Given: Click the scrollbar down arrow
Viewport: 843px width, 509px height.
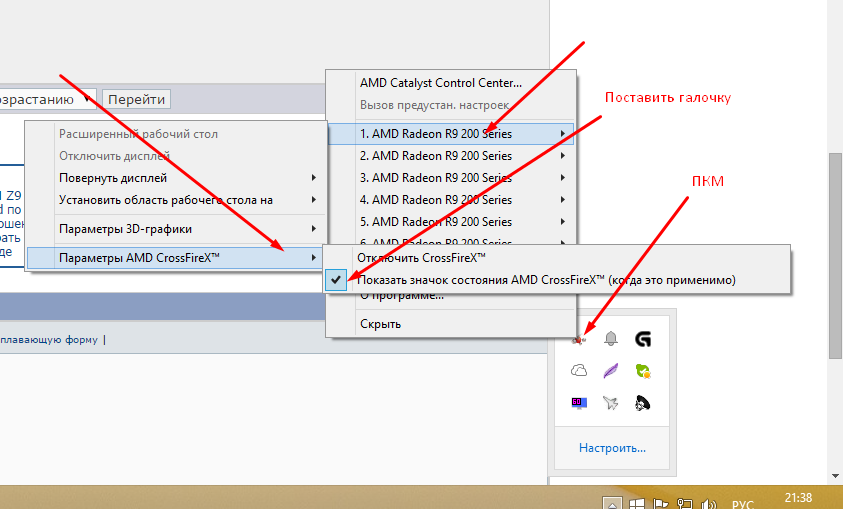Looking at the screenshot, I should [835, 476].
